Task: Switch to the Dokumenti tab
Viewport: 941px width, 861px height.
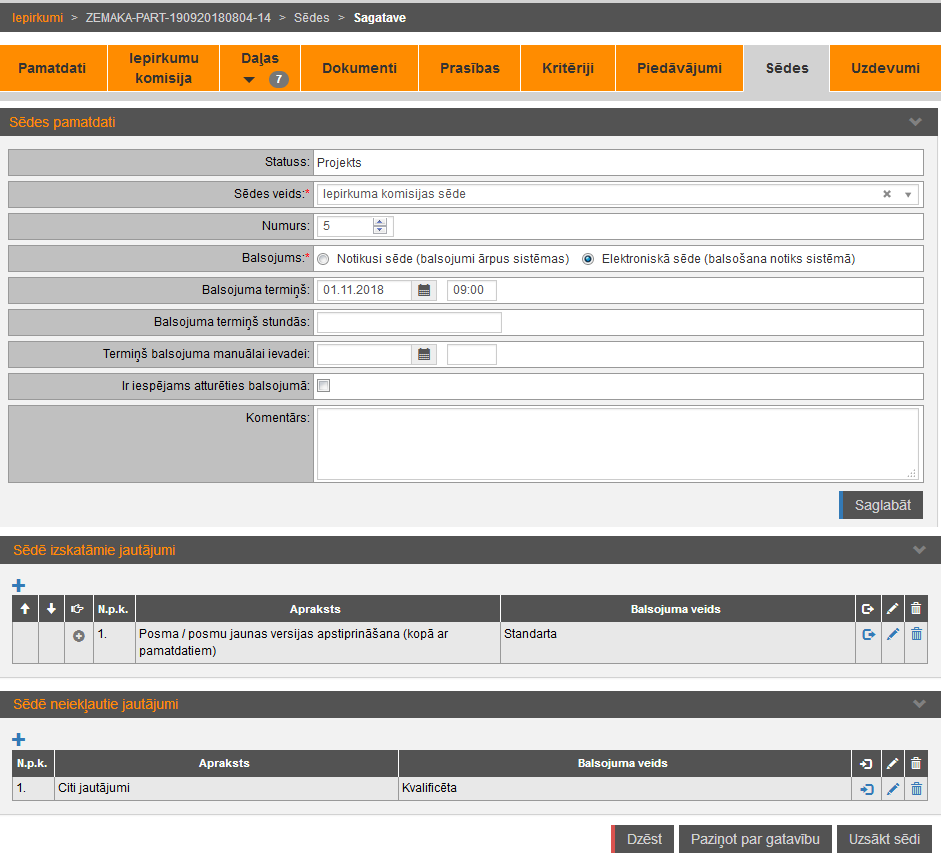Action: click(x=359, y=68)
